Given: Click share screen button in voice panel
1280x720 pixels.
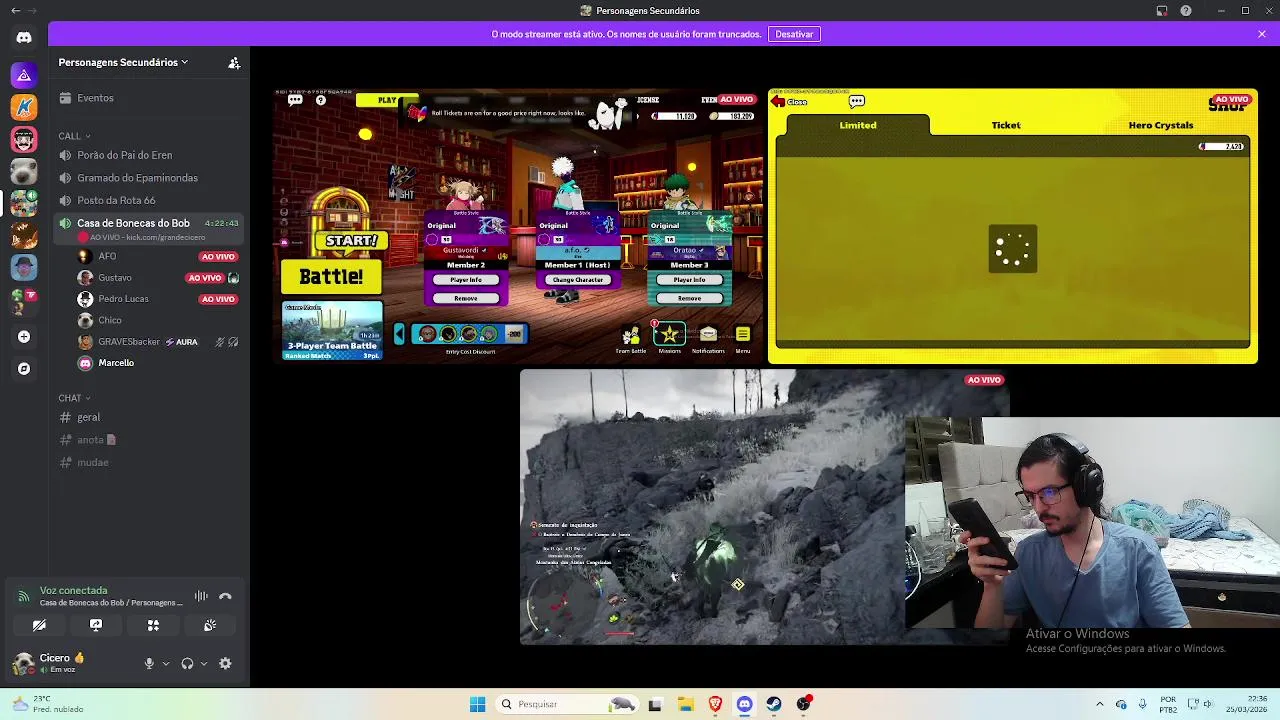Looking at the screenshot, I should pos(96,625).
